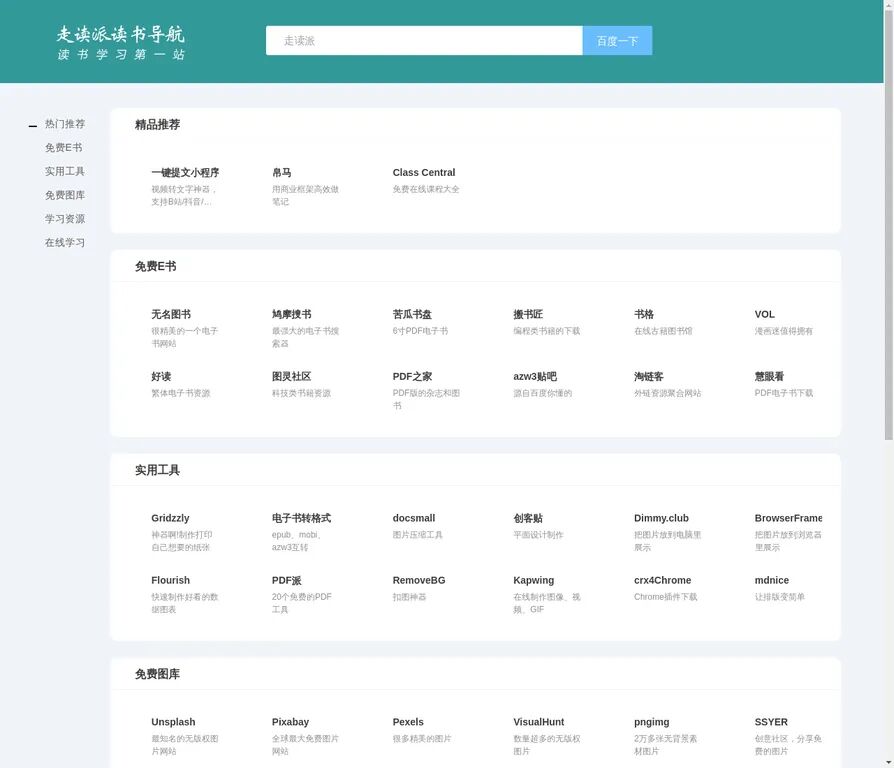This screenshot has width=894, height=768.
Task: Click the 实用工具 section heading
Action: tap(157, 470)
